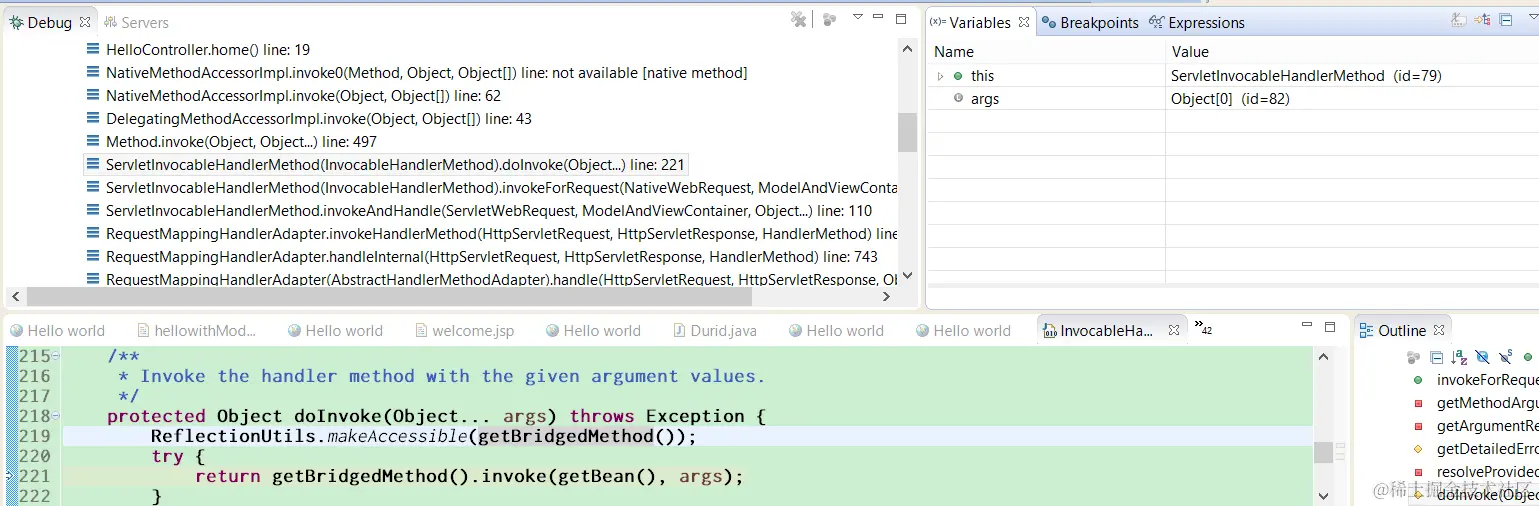Select the 'this' variable row
The image size is (1539, 506).
1232,76
